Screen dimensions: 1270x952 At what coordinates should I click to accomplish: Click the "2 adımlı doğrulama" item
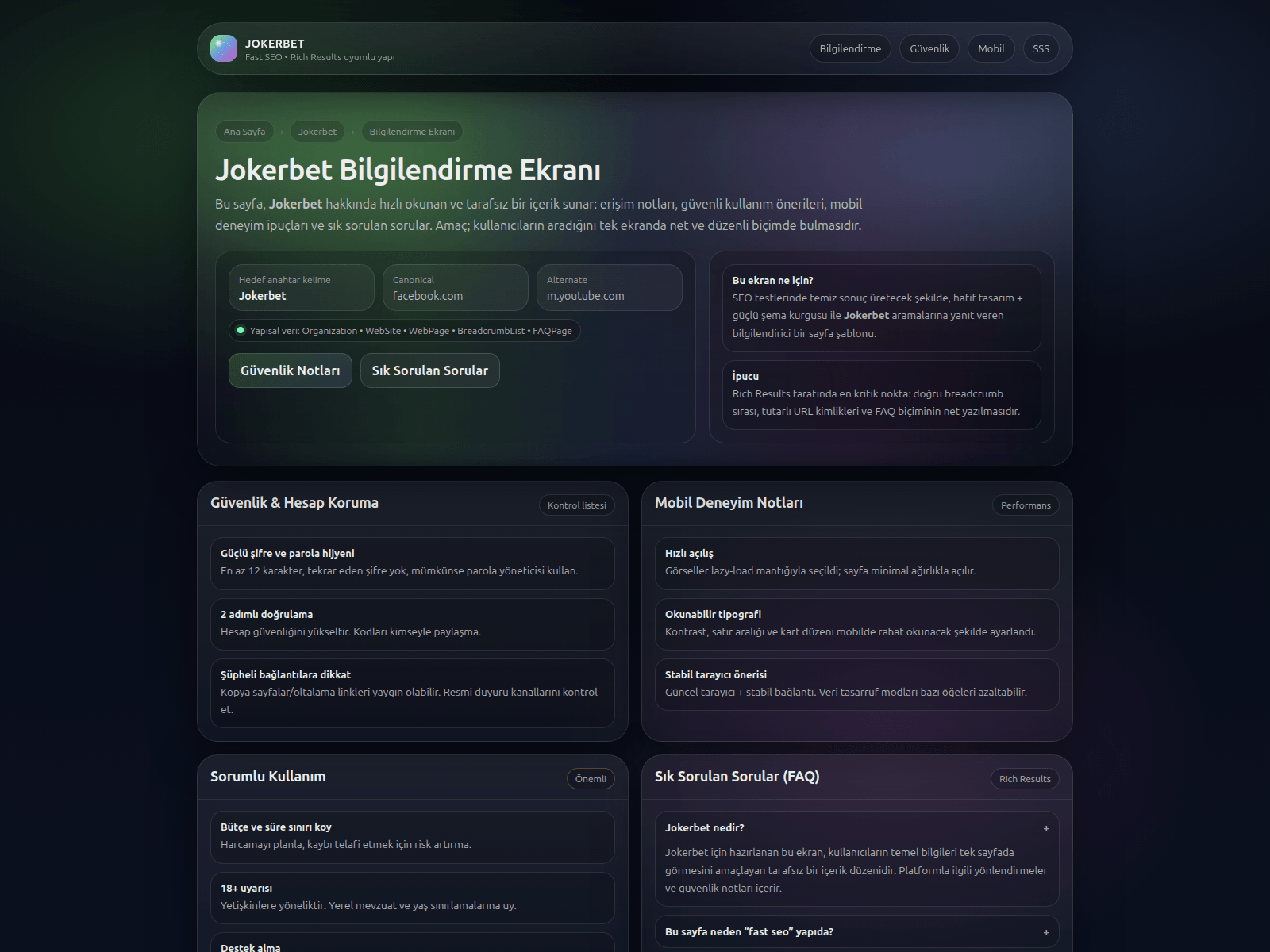pyautogui.click(x=413, y=624)
